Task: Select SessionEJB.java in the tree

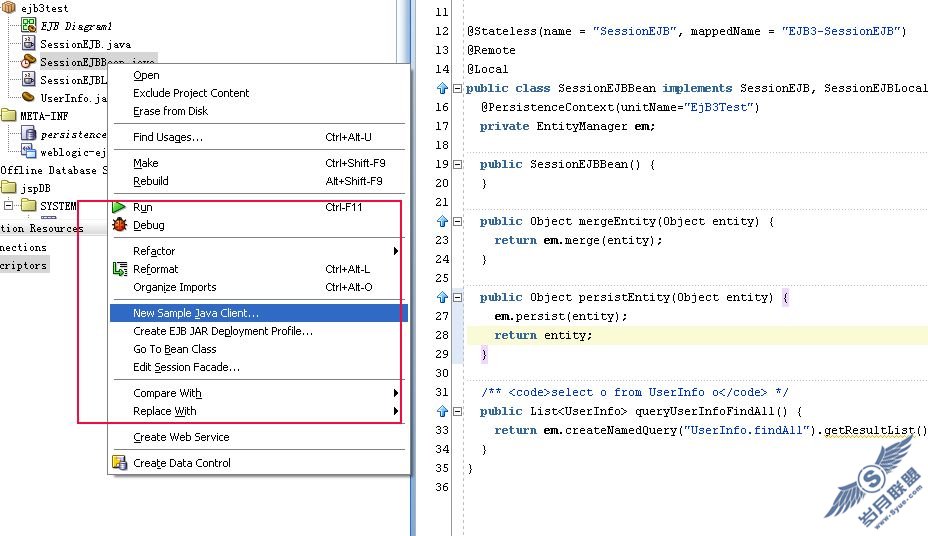Action: [85, 44]
